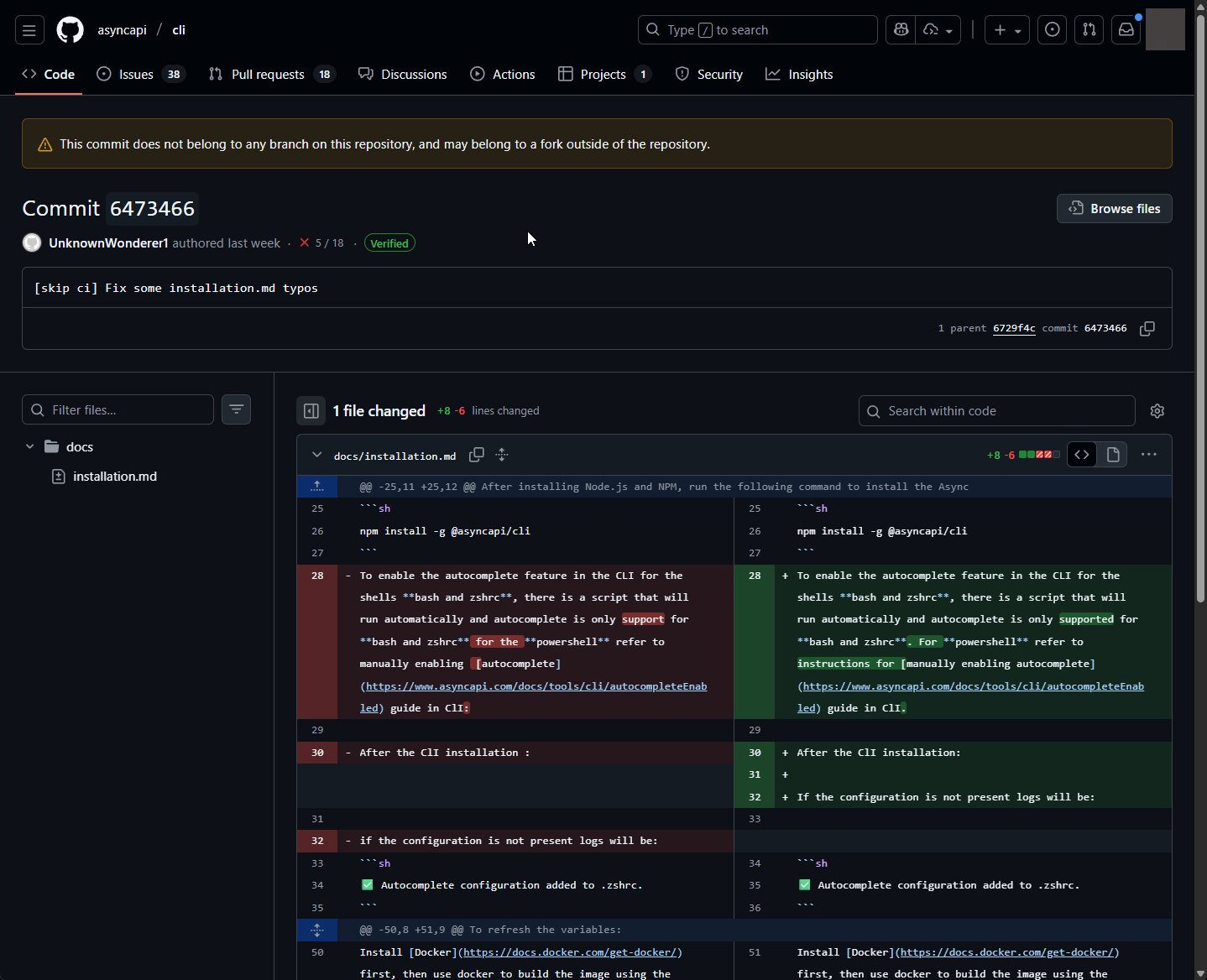Viewport: 1207px width, 980px height.
Task: Open the Actions tab
Action: [503, 75]
